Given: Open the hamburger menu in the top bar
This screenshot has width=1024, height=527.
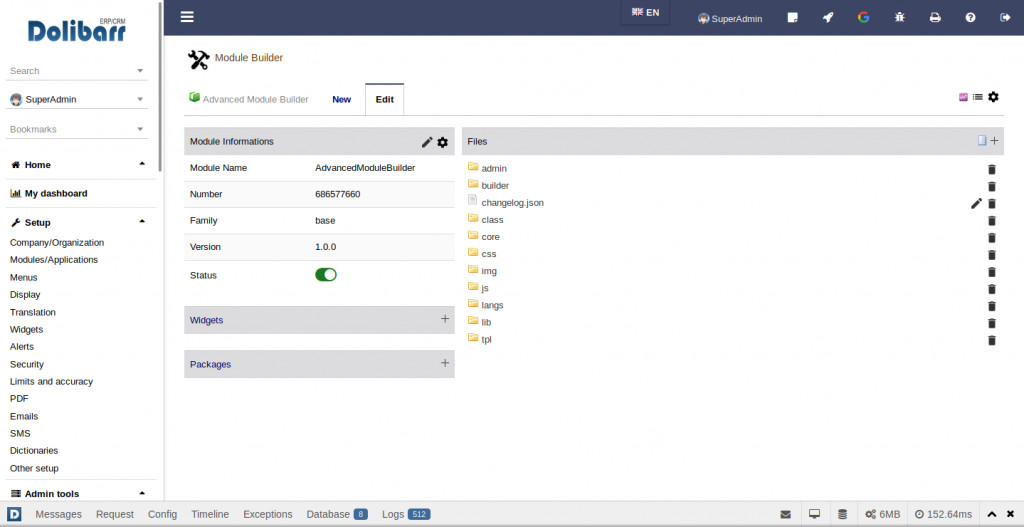Looking at the screenshot, I should (x=187, y=17).
